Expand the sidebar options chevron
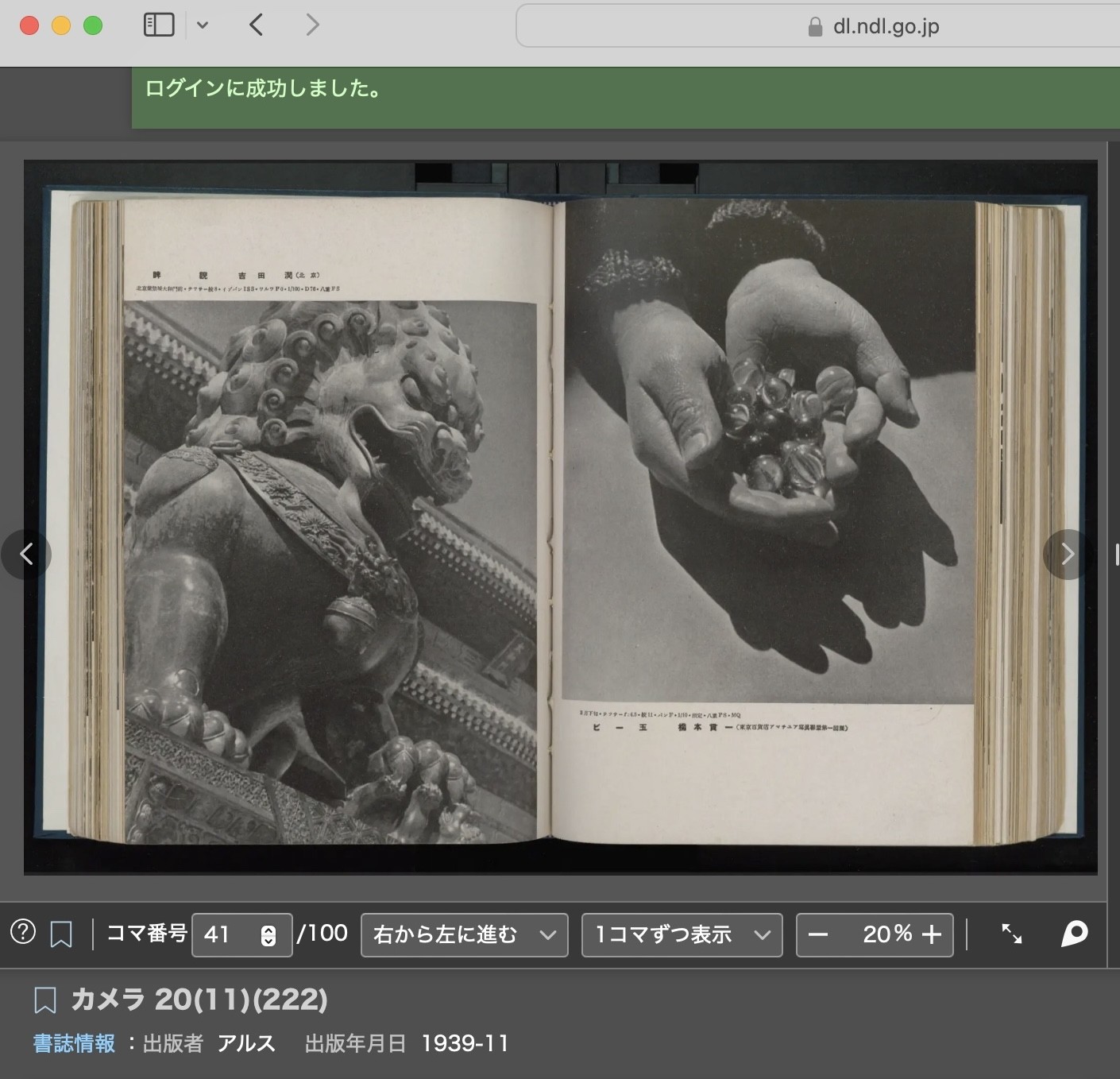 click(x=203, y=25)
